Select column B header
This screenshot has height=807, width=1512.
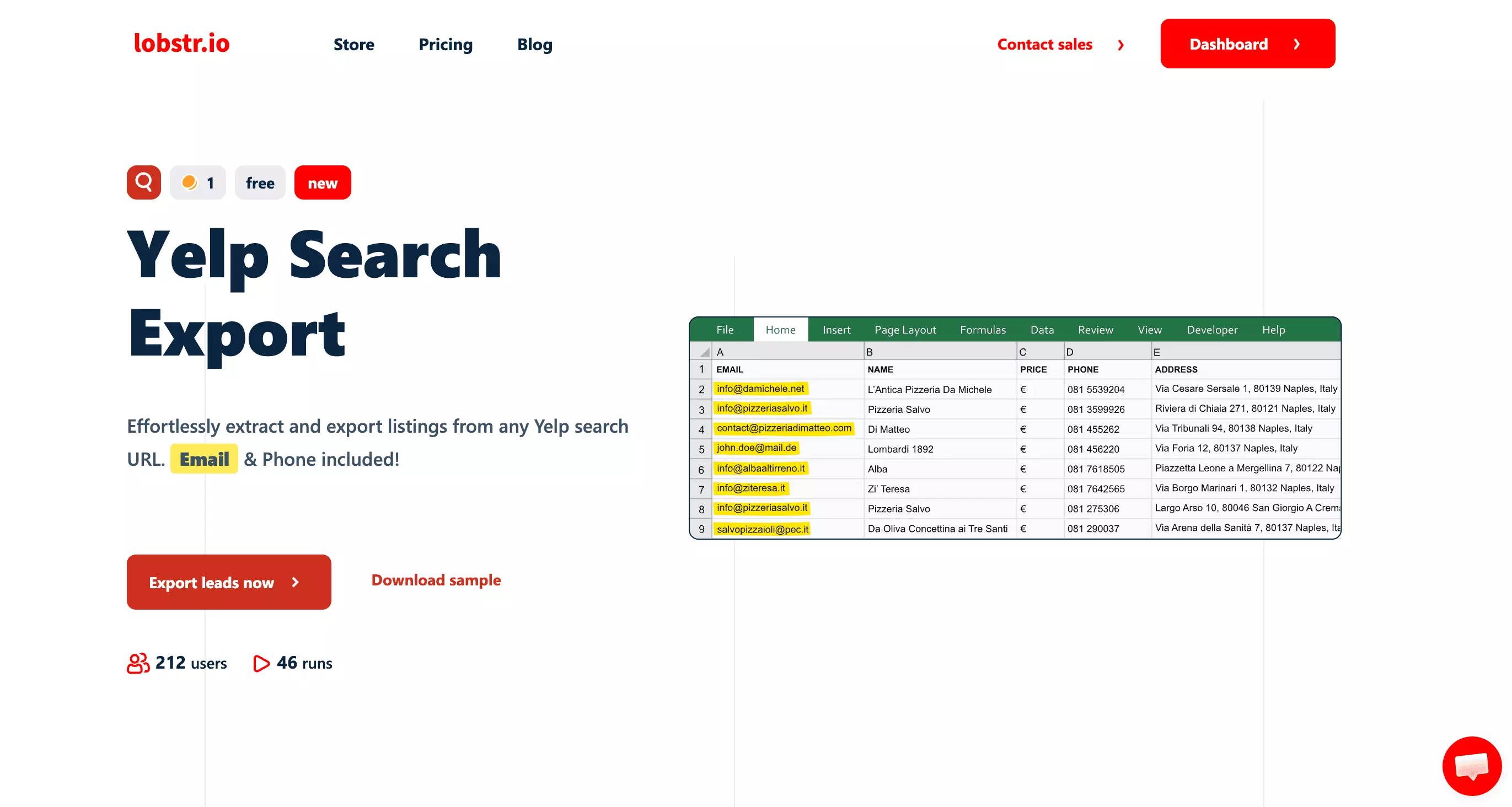tap(940, 352)
